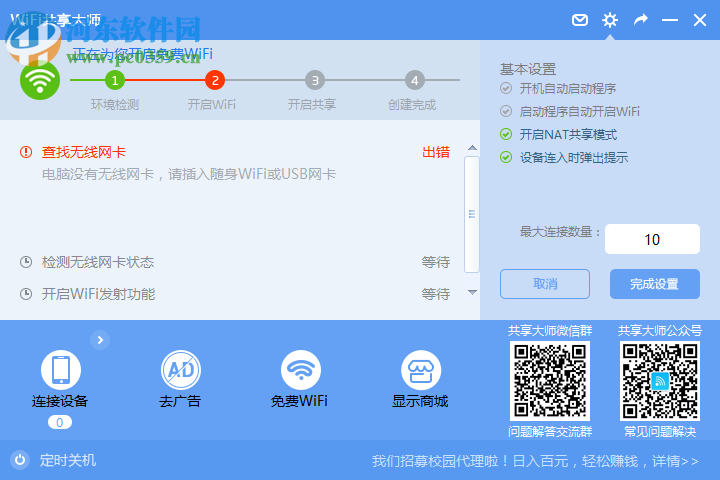Click the 去广告 AD icon

click(x=181, y=370)
